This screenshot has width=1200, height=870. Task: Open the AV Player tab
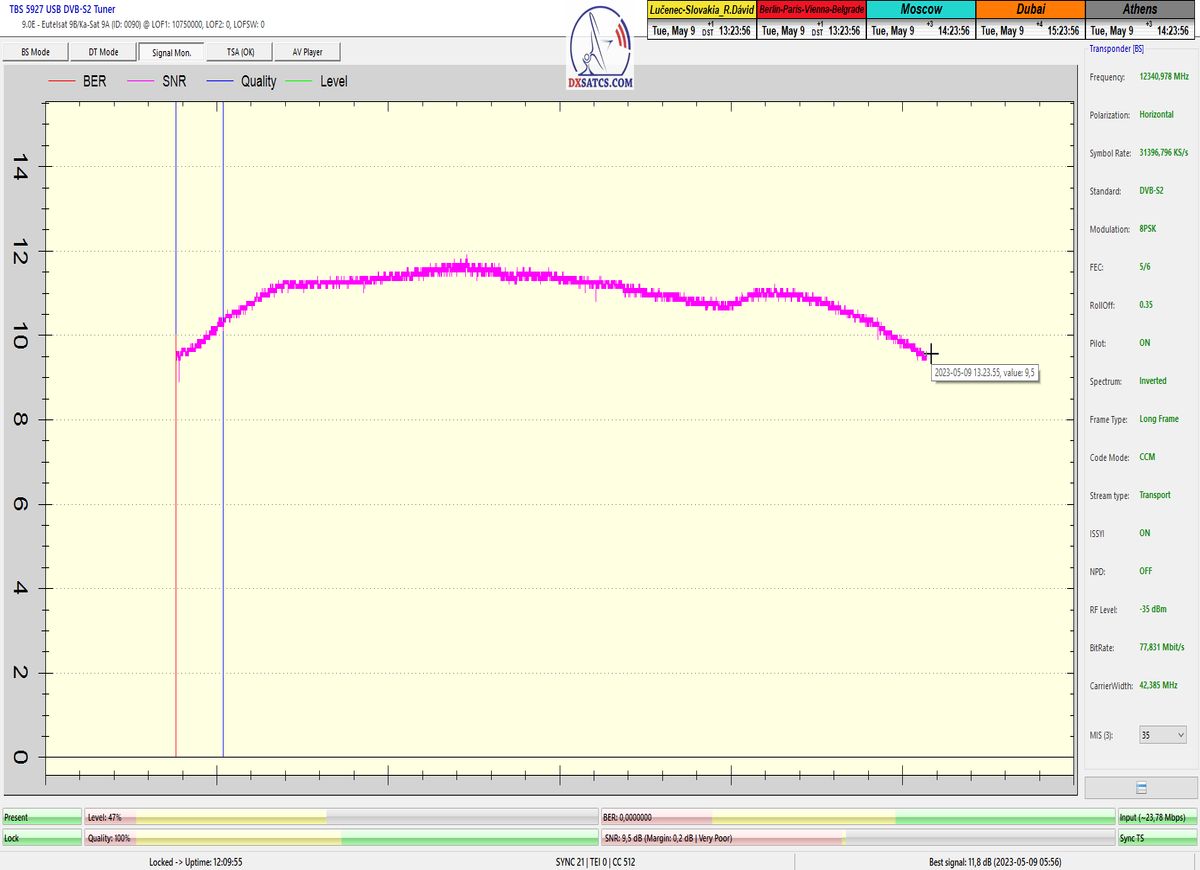pos(307,52)
